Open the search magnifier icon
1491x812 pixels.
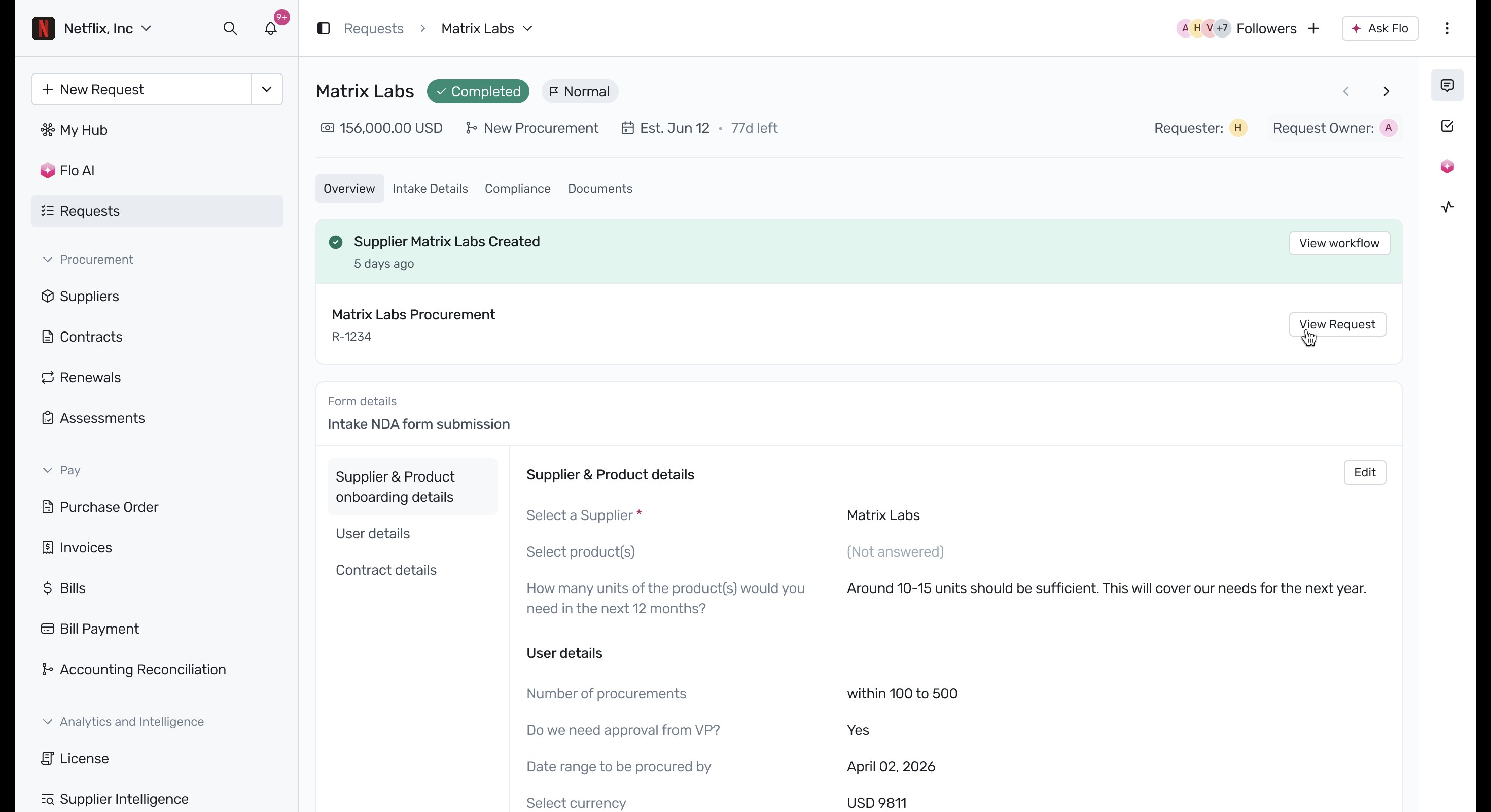230,28
